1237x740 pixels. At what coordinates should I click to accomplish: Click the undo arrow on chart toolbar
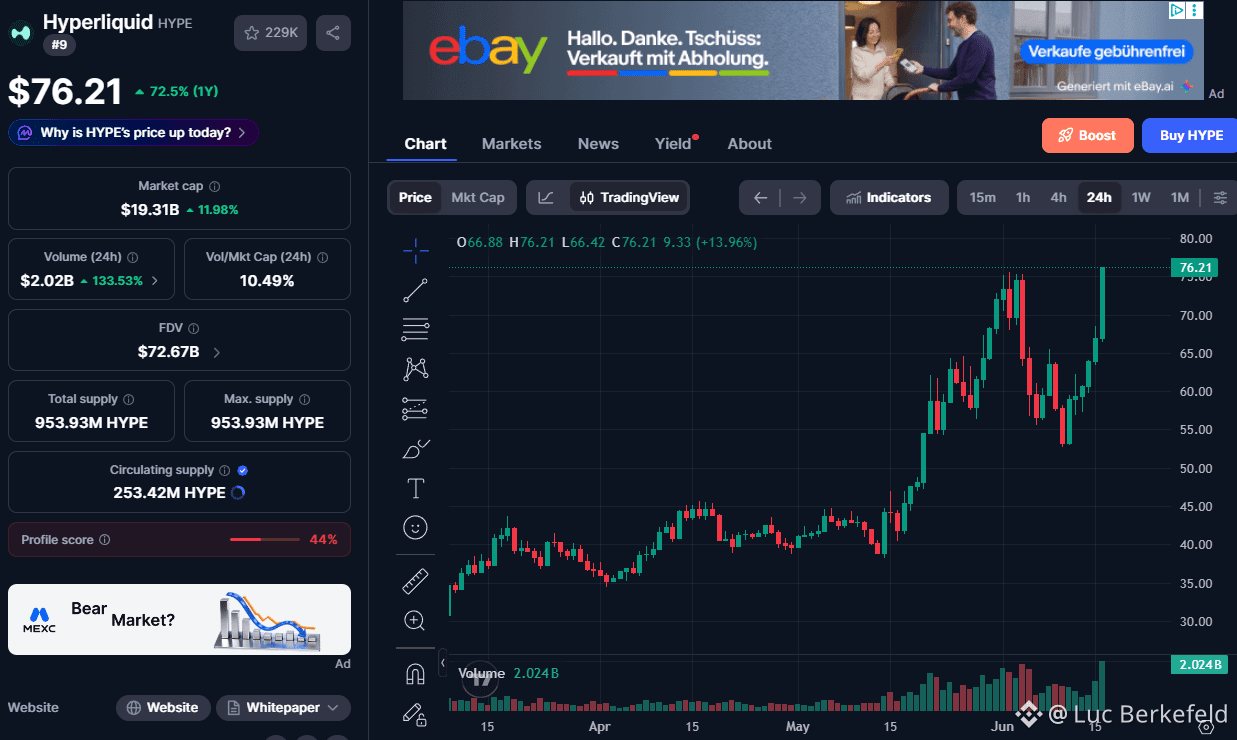(x=760, y=197)
